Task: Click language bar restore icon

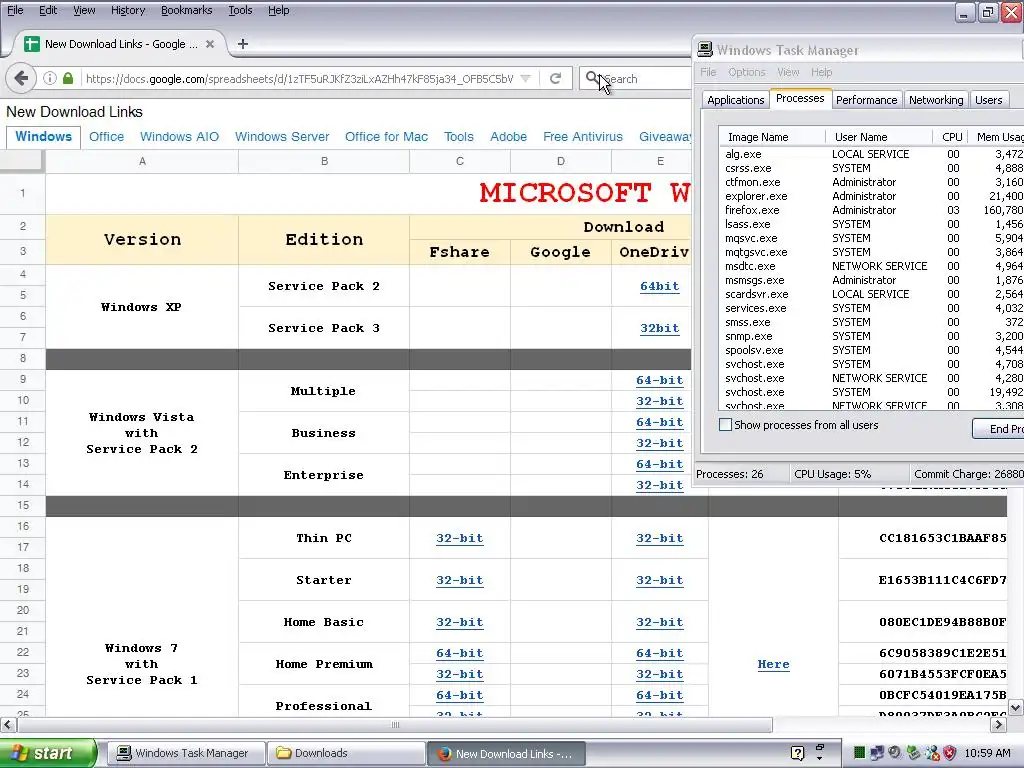Action: [x=820, y=746]
